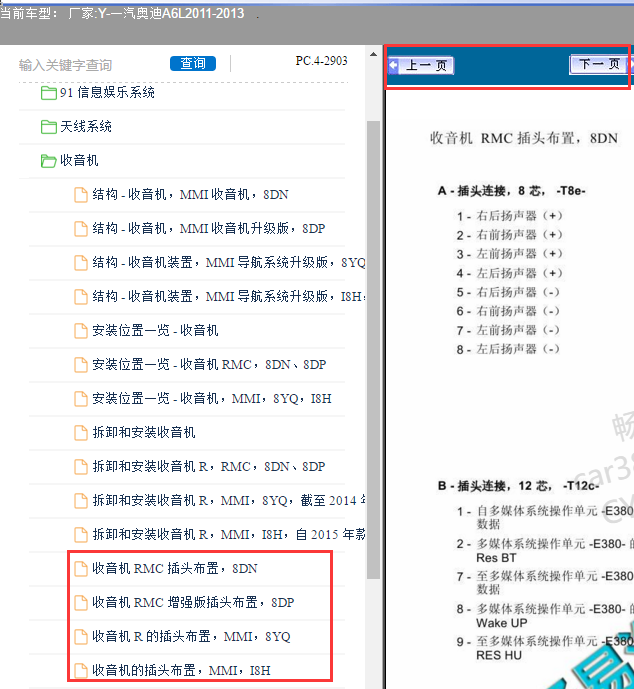Click pin 5 - 右后扬声器（-）
The width and height of the screenshot is (634, 689).
click(508, 292)
